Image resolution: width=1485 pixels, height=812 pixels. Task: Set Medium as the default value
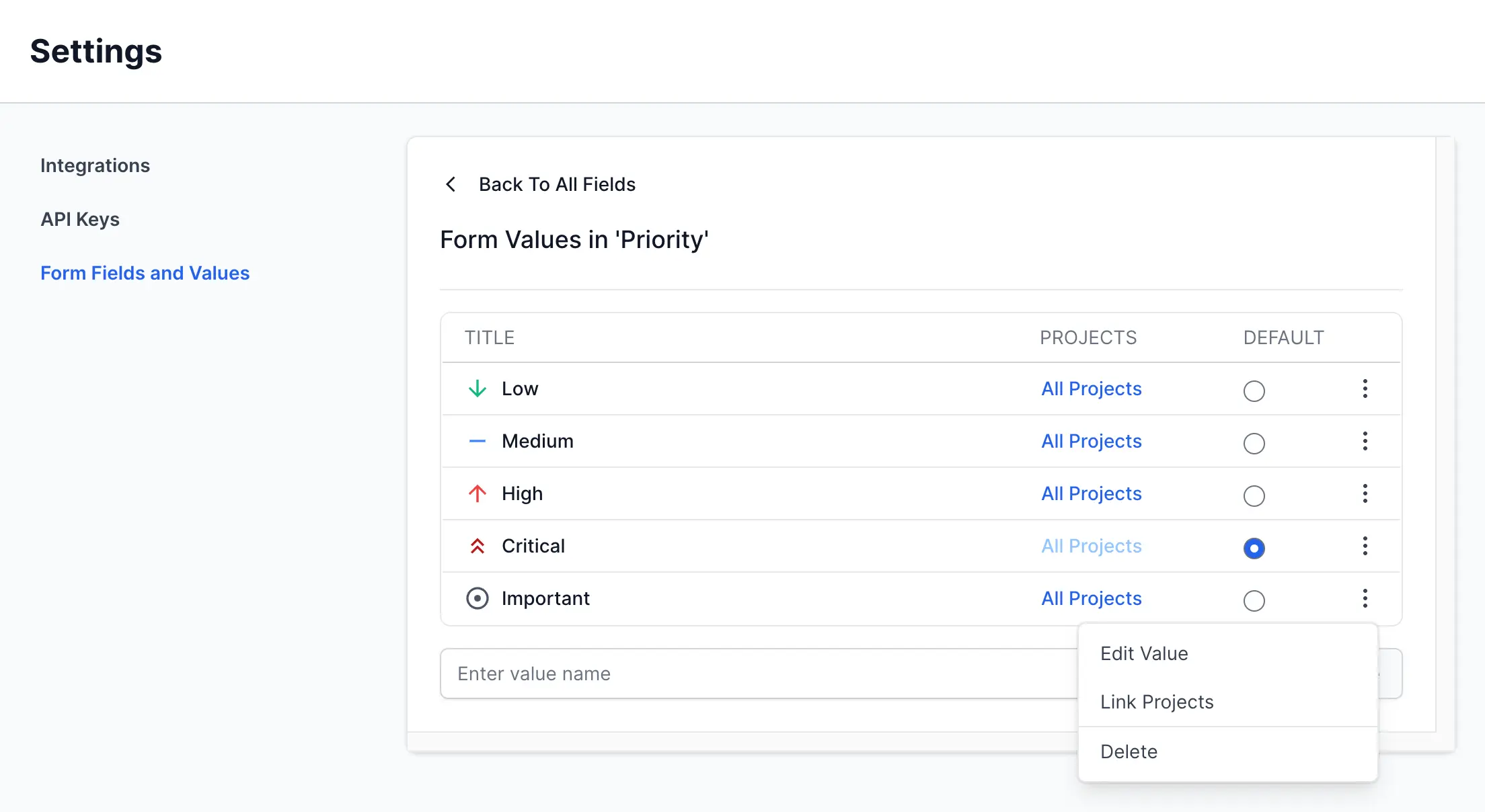(1254, 444)
